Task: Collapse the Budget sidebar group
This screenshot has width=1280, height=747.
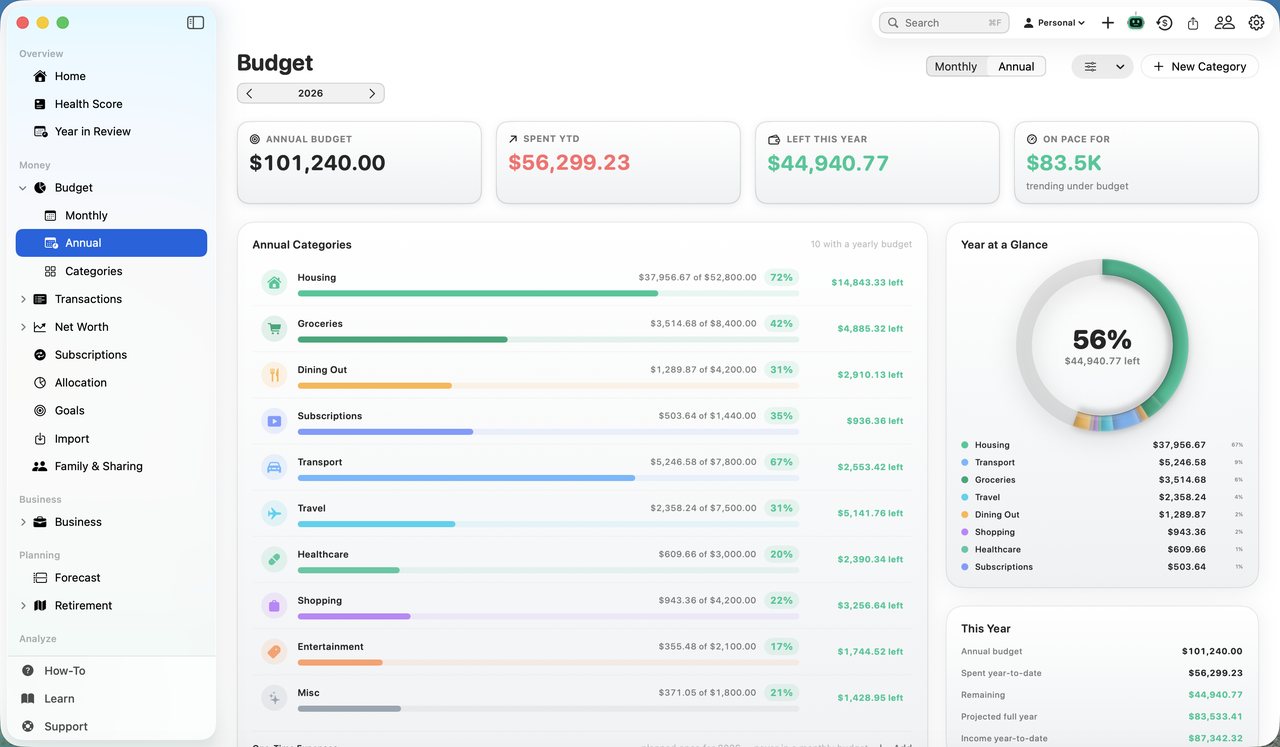Action: tap(23, 187)
